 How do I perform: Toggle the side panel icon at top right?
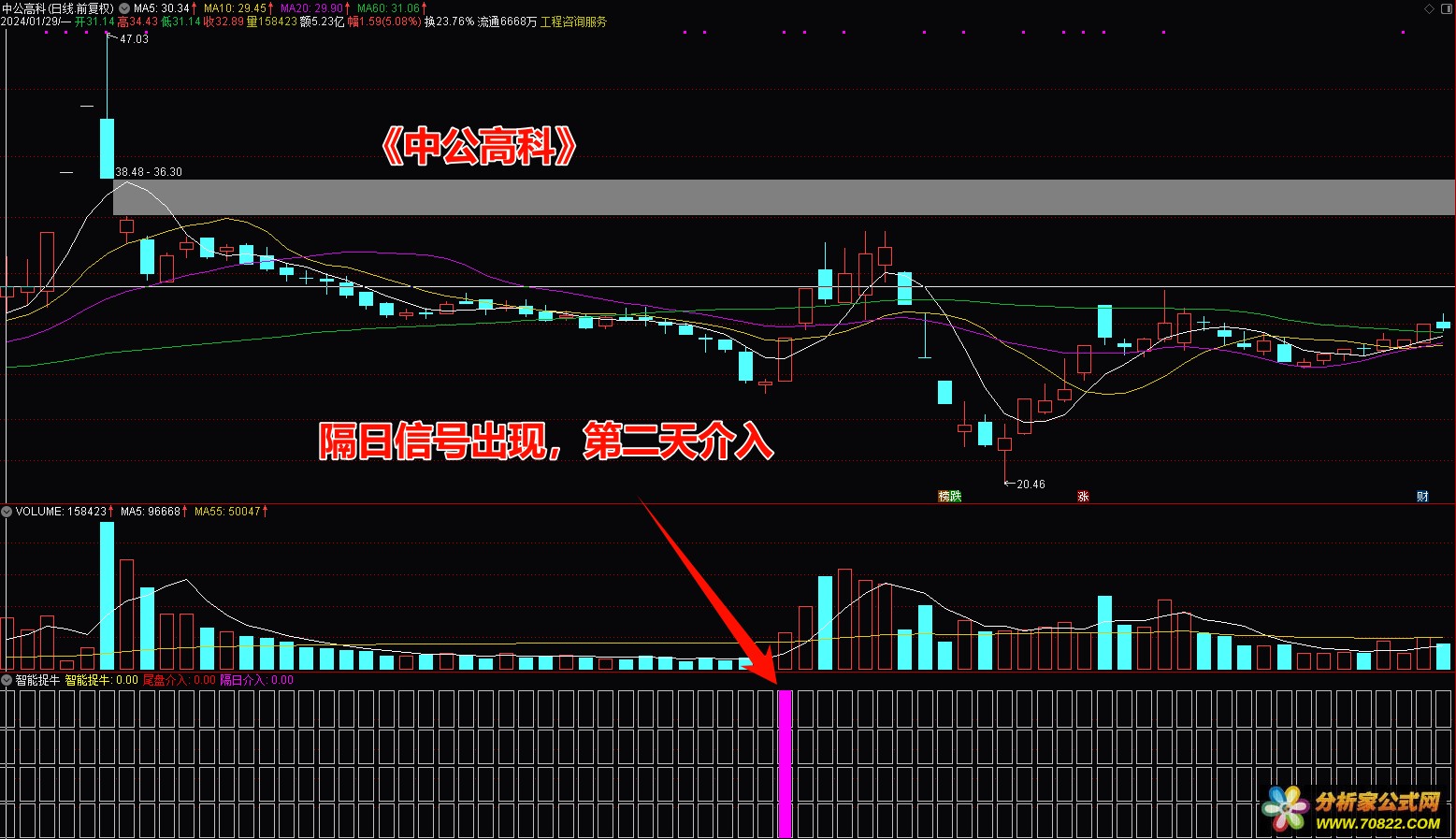[x=1445, y=8]
